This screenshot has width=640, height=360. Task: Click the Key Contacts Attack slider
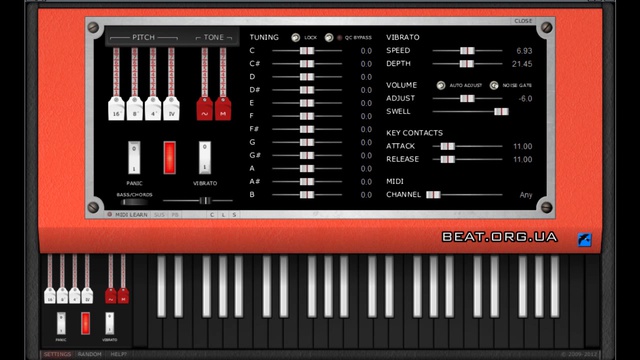[467, 146]
